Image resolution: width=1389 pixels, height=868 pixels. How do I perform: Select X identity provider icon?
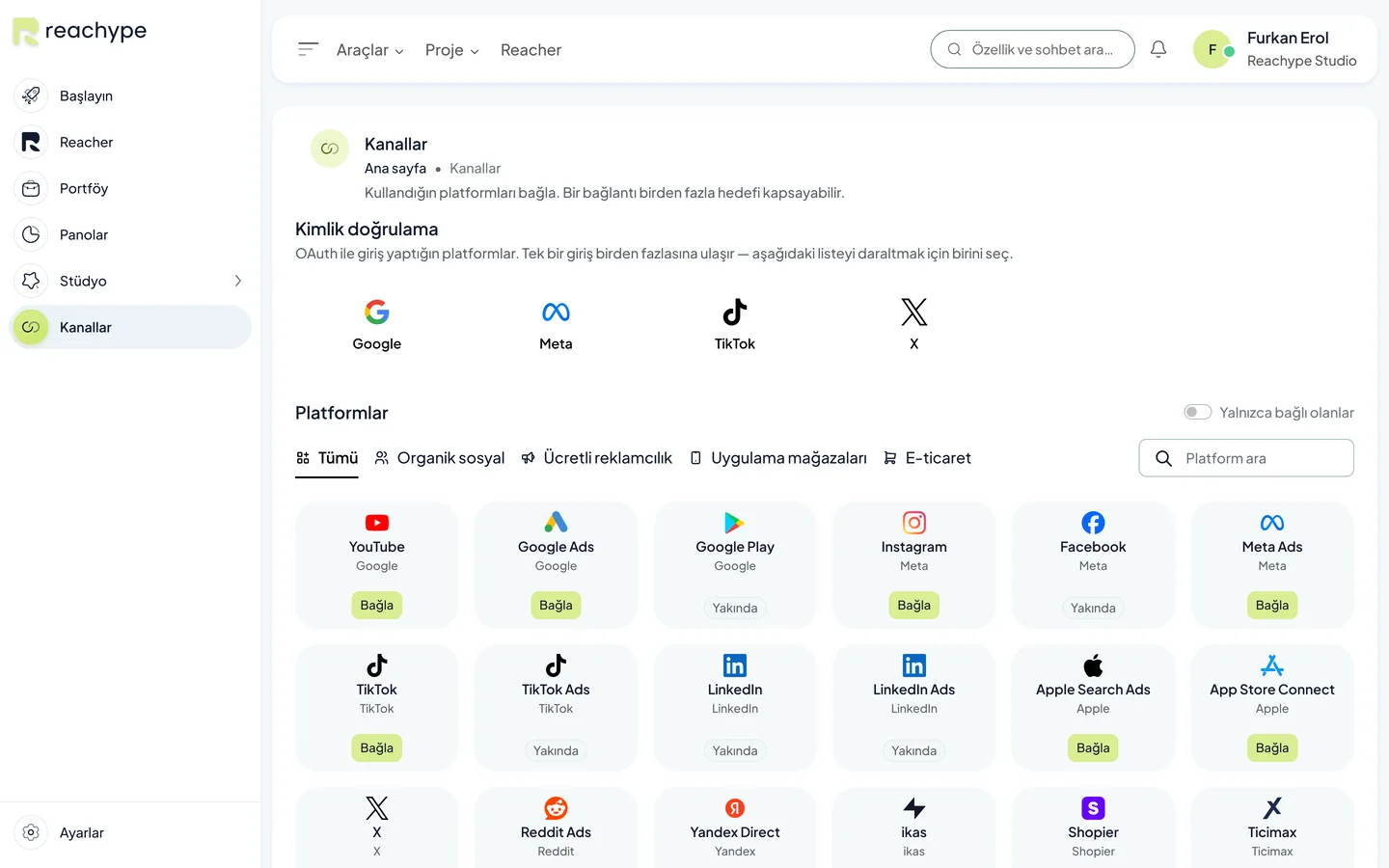pos(914,312)
